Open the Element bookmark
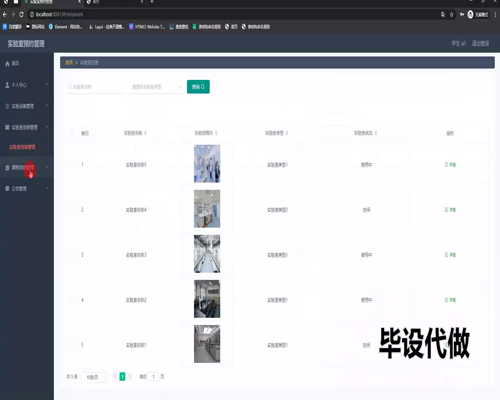Viewport: 500px width, 400px height. [x=65, y=27]
